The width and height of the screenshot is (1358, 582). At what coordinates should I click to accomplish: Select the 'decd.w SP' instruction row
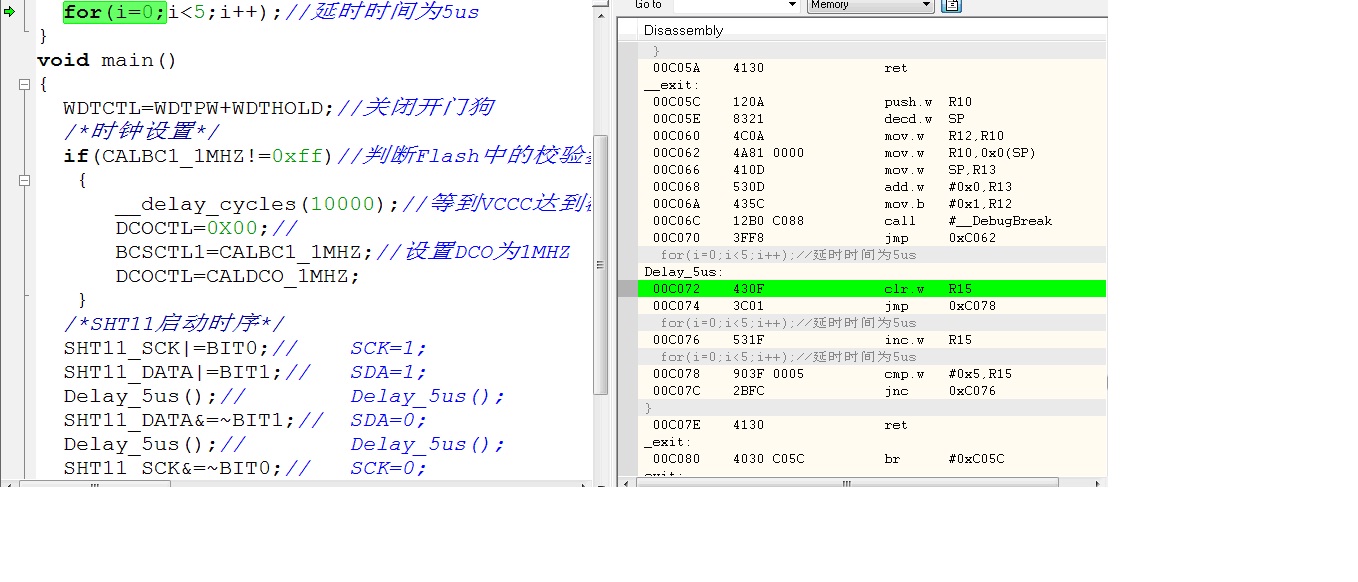872,119
